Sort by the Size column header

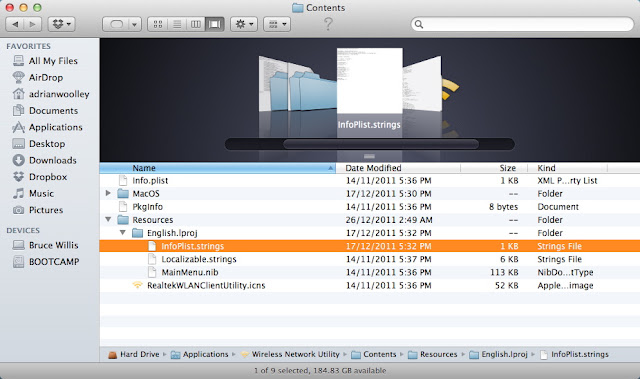click(x=494, y=168)
